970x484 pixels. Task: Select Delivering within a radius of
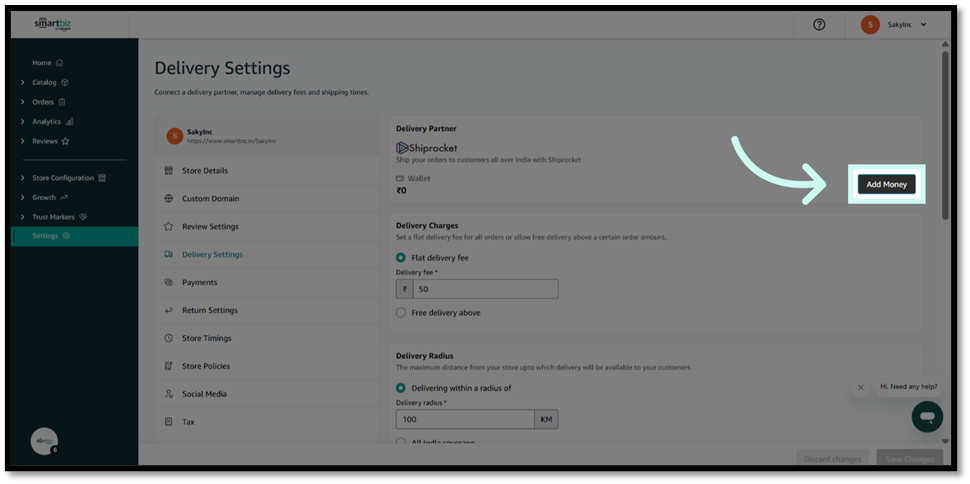[401, 388]
